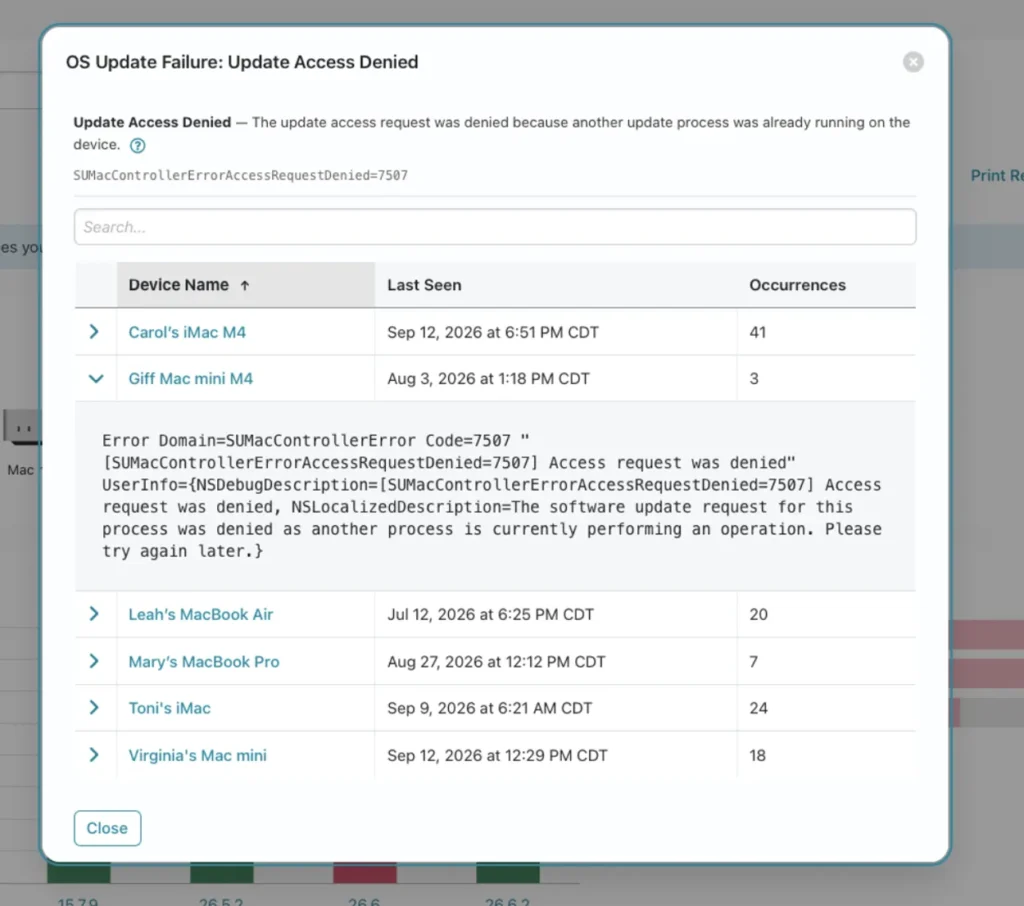Image resolution: width=1024 pixels, height=906 pixels.
Task: Click the Close button
Action: (107, 828)
